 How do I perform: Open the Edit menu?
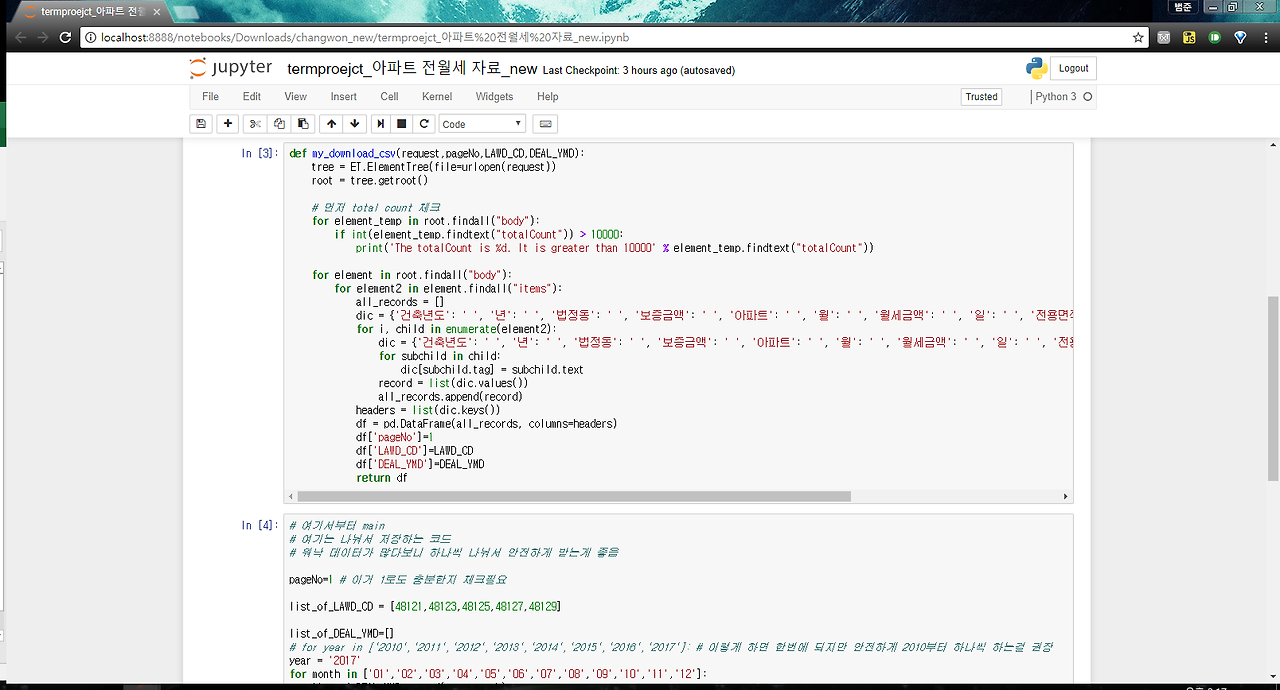pos(252,97)
